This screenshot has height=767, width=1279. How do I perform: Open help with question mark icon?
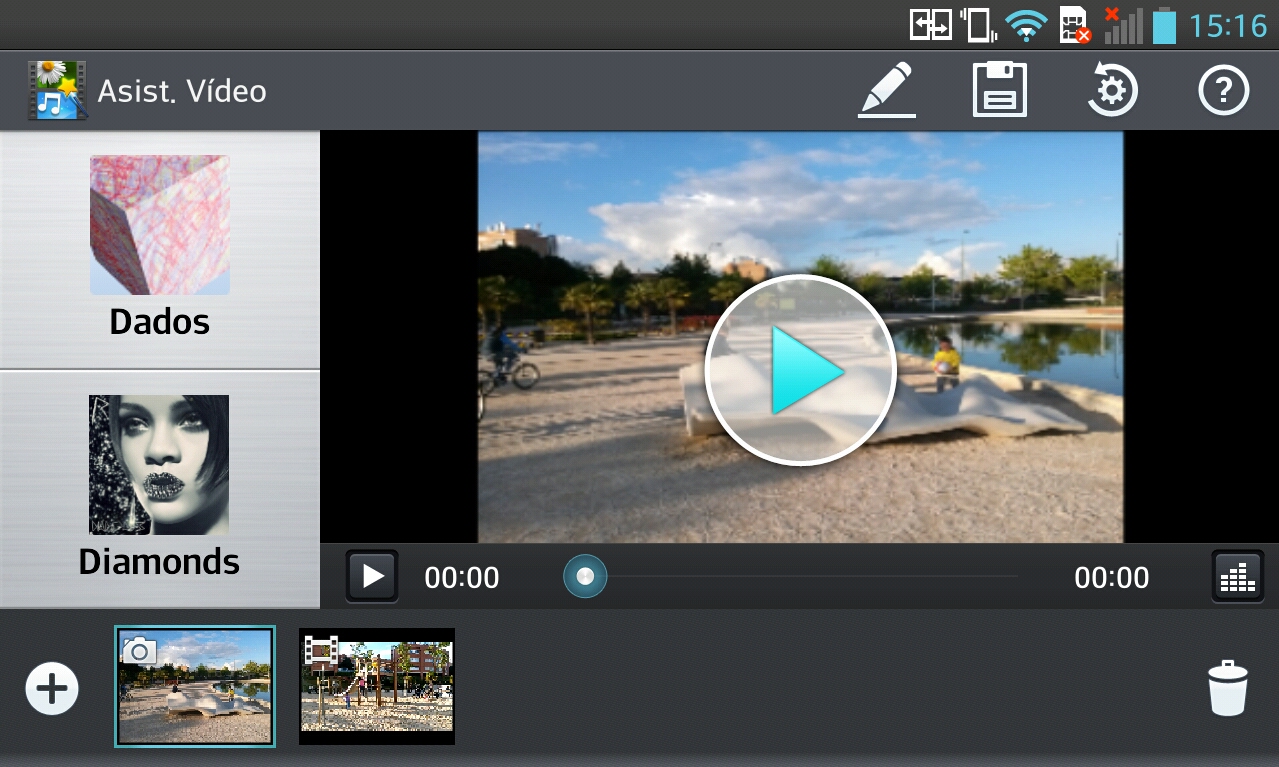pos(1224,91)
